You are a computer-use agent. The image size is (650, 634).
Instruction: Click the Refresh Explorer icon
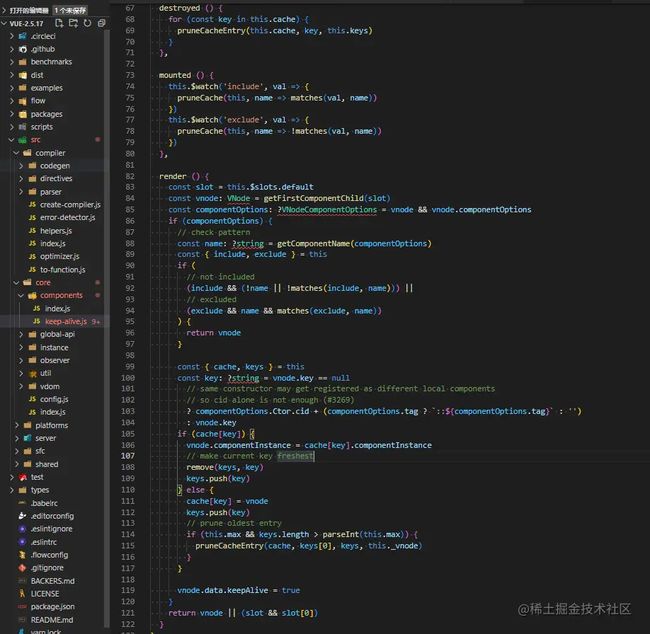[x=87, y=23]
